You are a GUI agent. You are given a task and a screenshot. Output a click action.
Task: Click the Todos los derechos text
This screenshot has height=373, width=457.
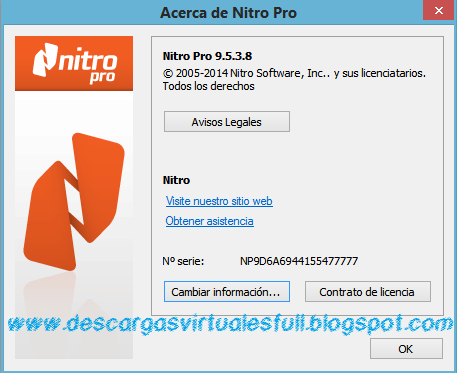point(209,86)
